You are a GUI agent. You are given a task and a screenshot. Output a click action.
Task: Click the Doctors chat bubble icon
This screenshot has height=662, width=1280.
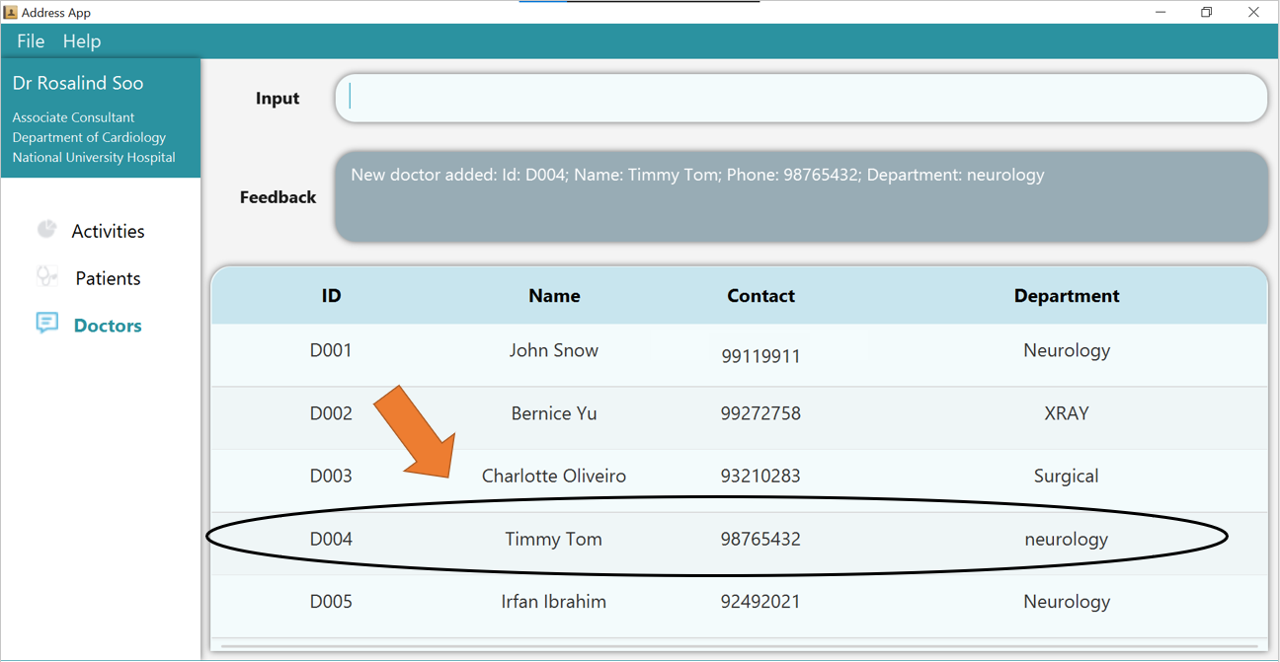point(47,324)
